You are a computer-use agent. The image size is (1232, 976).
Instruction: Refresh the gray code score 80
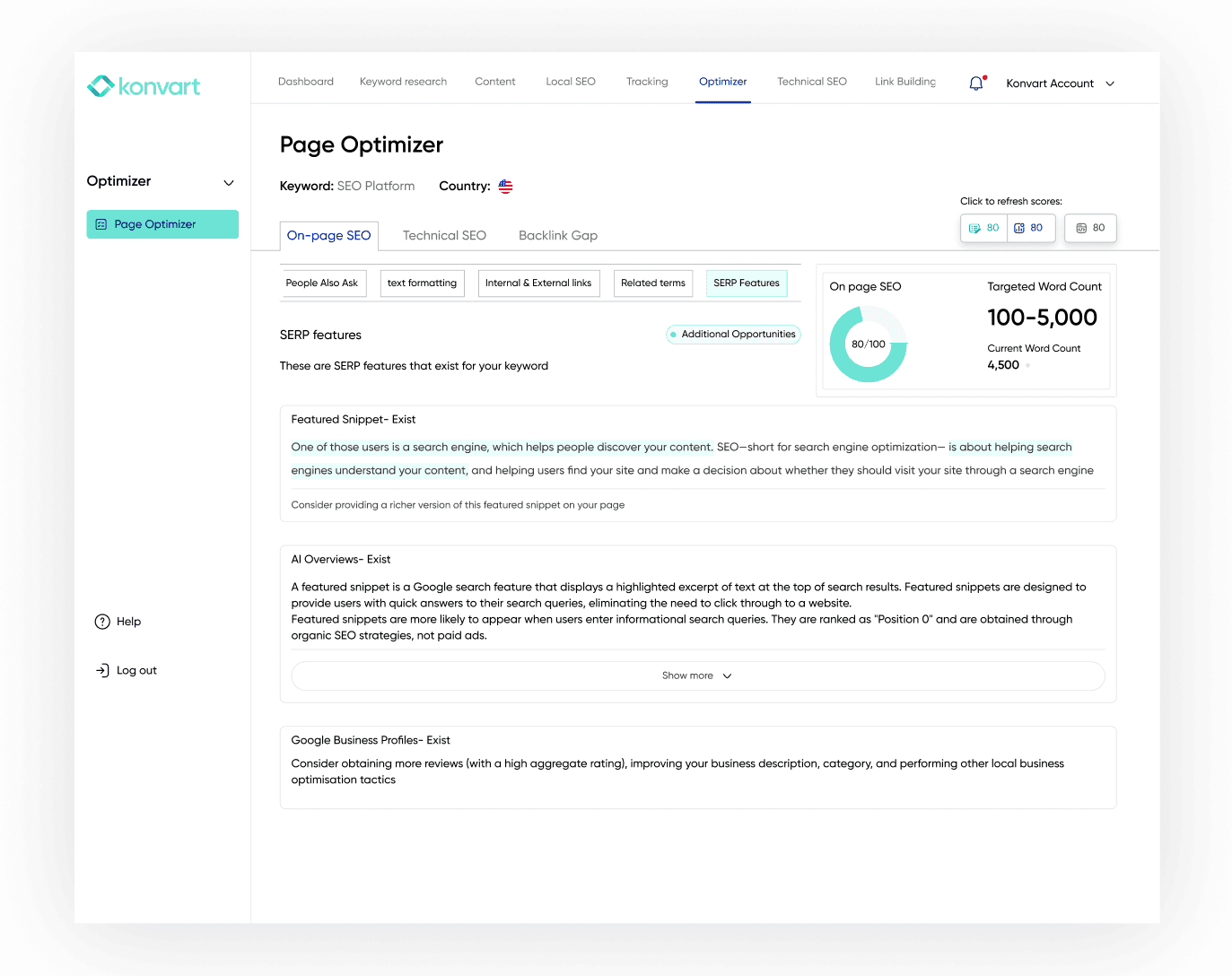[x=1090, y=228]
